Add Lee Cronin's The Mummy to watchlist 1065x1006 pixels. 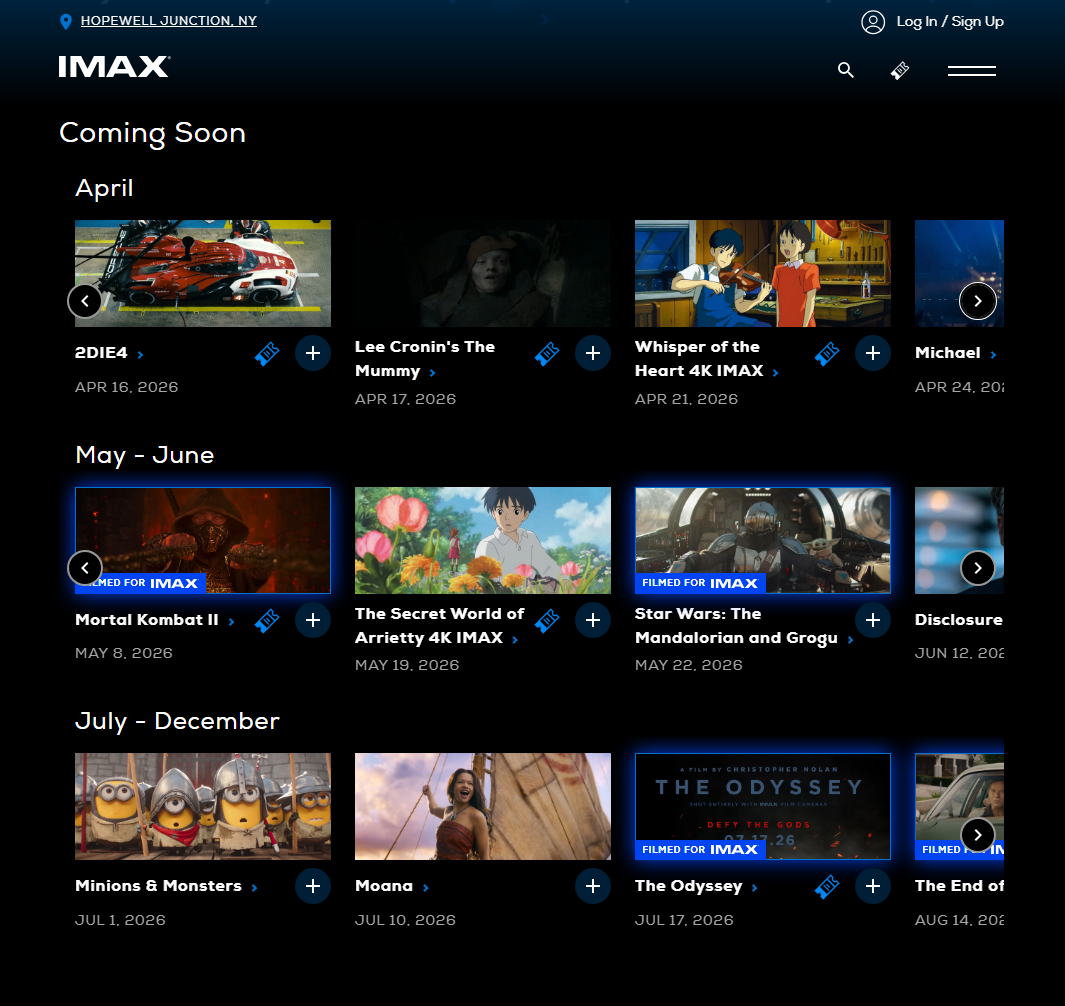click(593, 353)
